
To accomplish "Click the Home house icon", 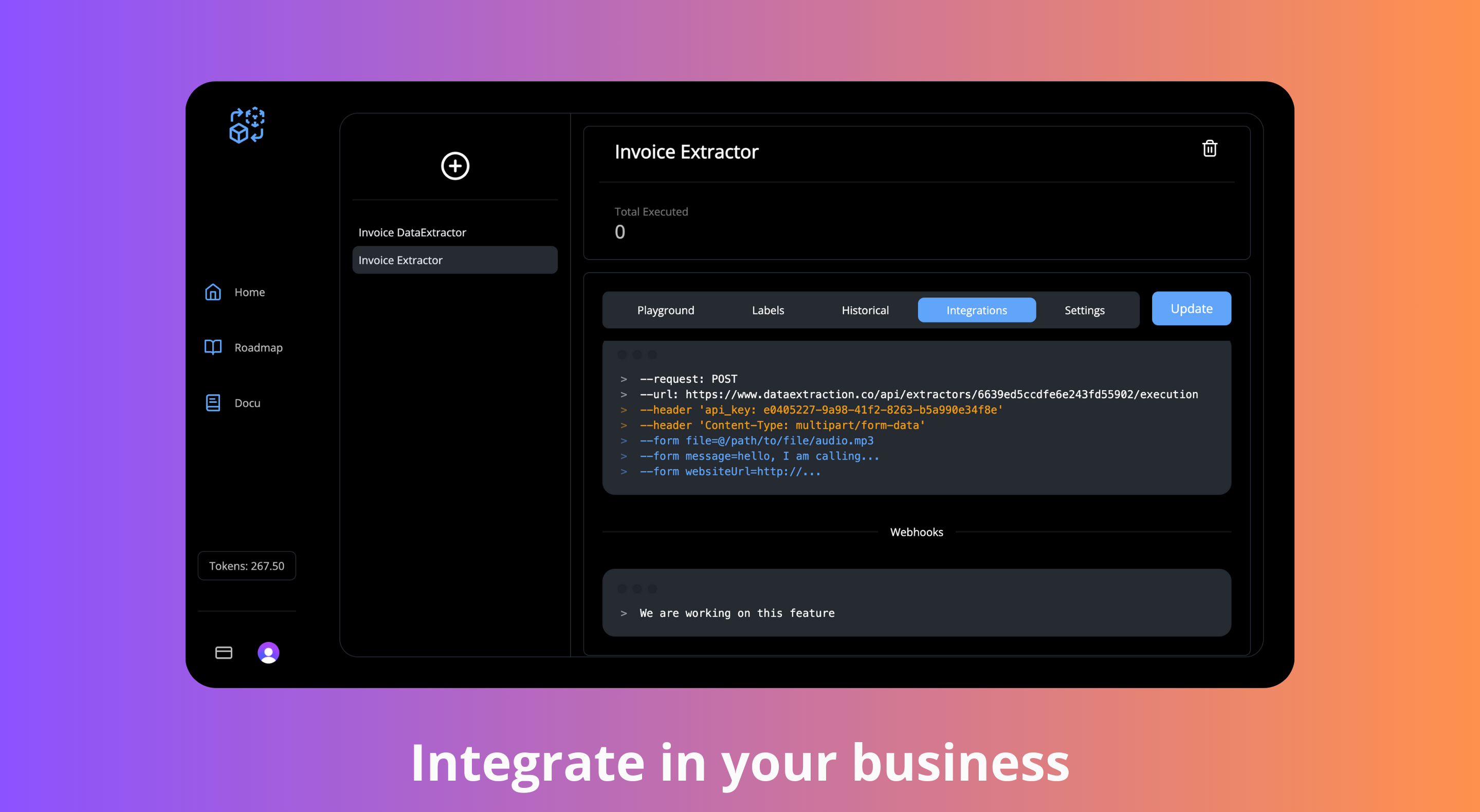I will [x=213, y=292].
